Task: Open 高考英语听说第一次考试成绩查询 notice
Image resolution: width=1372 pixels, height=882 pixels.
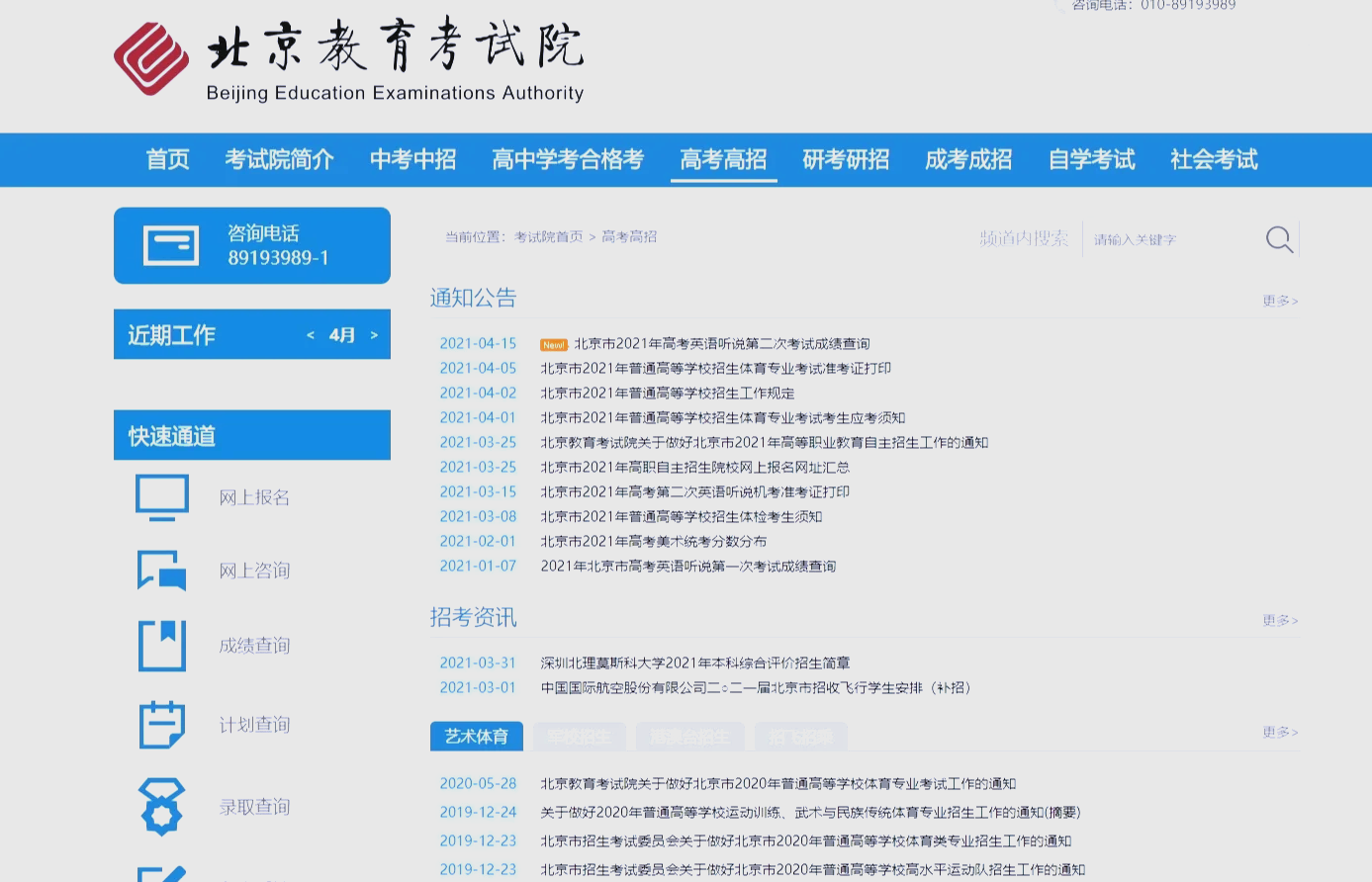Action: (687, 567)
